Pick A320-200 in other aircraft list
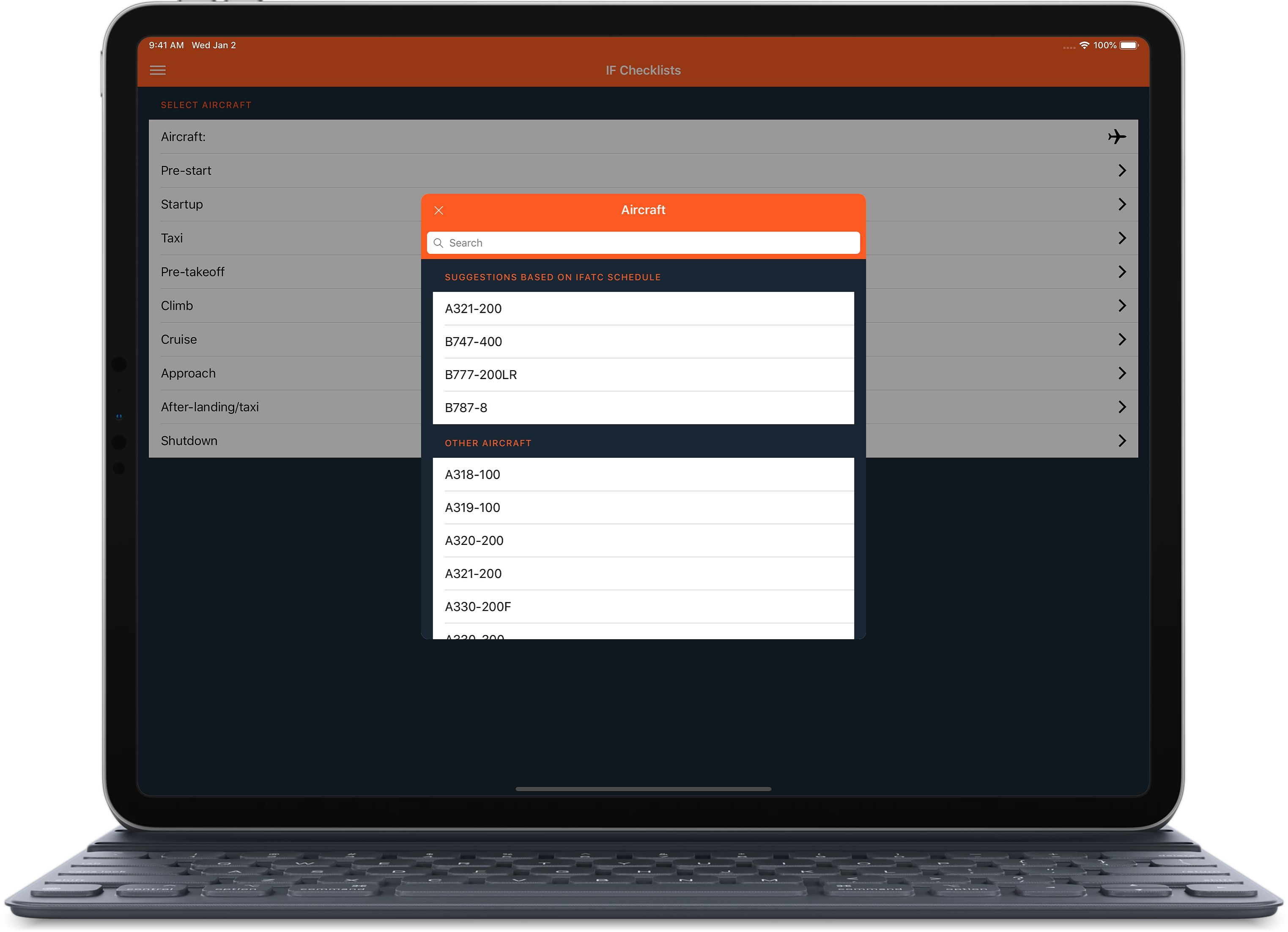The height and width of the screenshot is (932, 1288). click(x=643, y=540)
